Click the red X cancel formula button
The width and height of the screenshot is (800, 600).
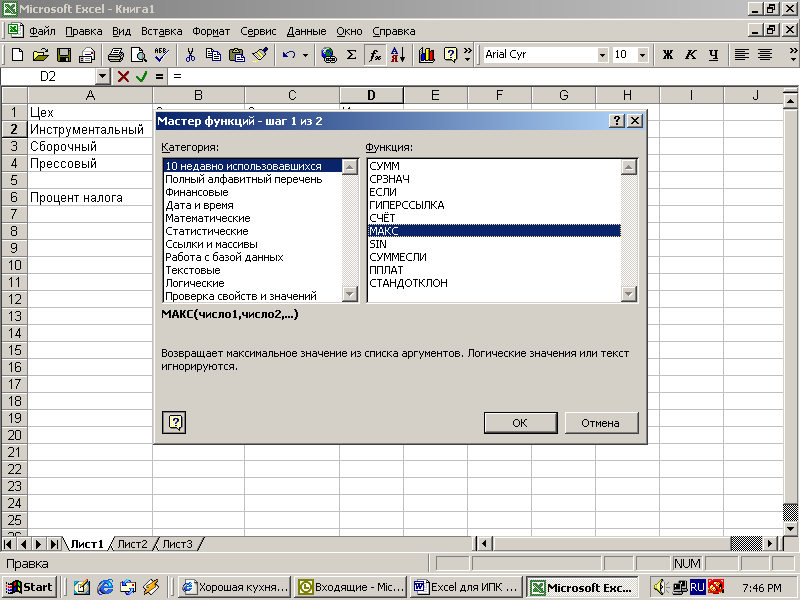123,77
